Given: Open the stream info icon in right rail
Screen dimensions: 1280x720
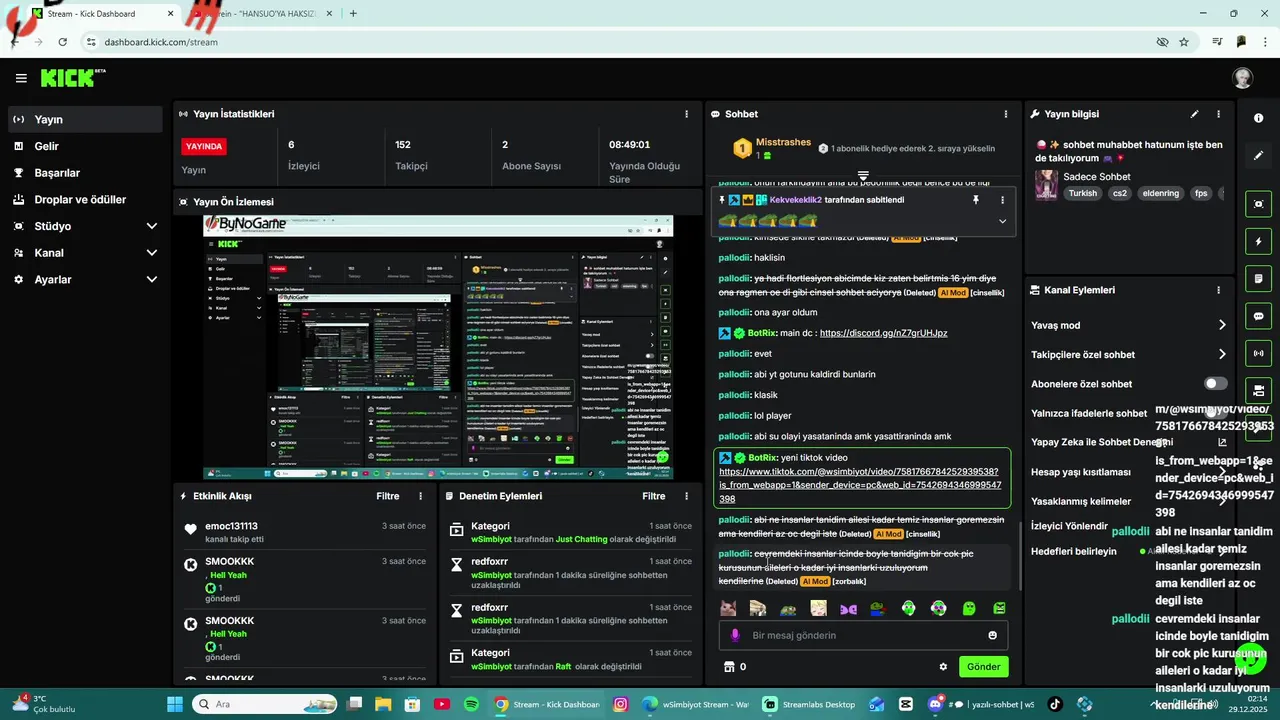Looking at the screenshot, I should 1258,118.
